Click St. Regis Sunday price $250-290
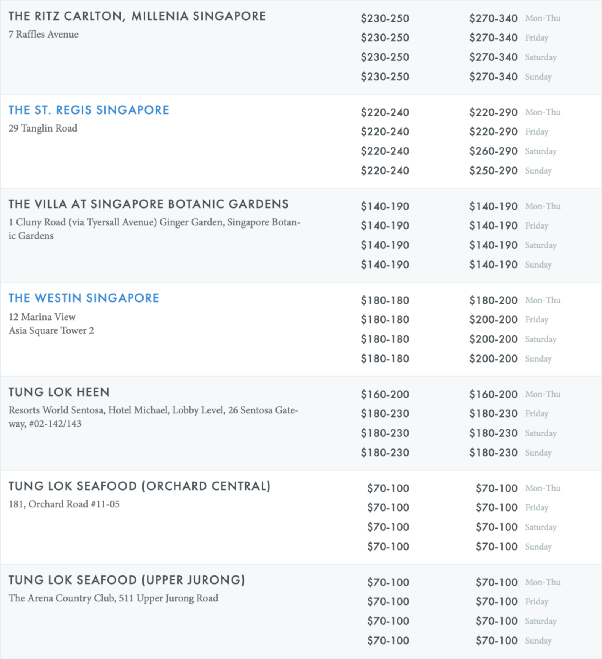The width and height of the screenshot is (602, 659). coord(493,171)
